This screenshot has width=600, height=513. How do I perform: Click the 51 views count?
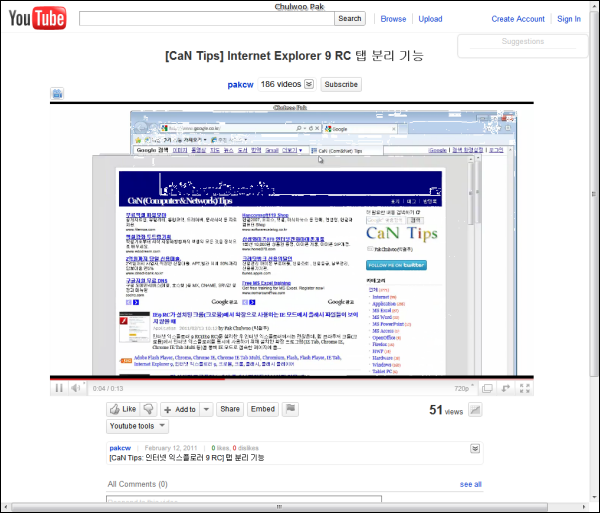446,410
